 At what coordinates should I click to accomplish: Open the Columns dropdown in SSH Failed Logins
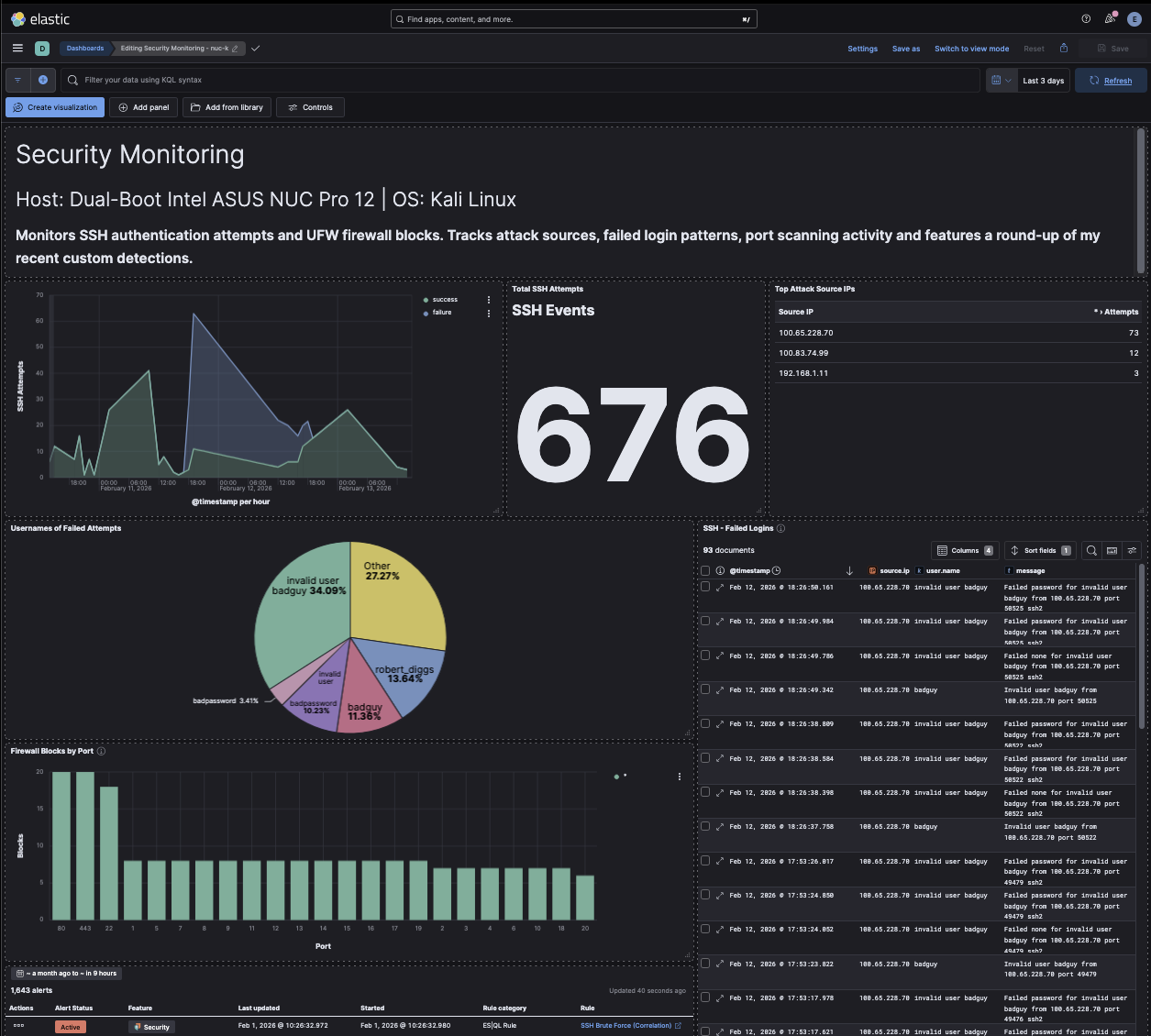[964, 550]
